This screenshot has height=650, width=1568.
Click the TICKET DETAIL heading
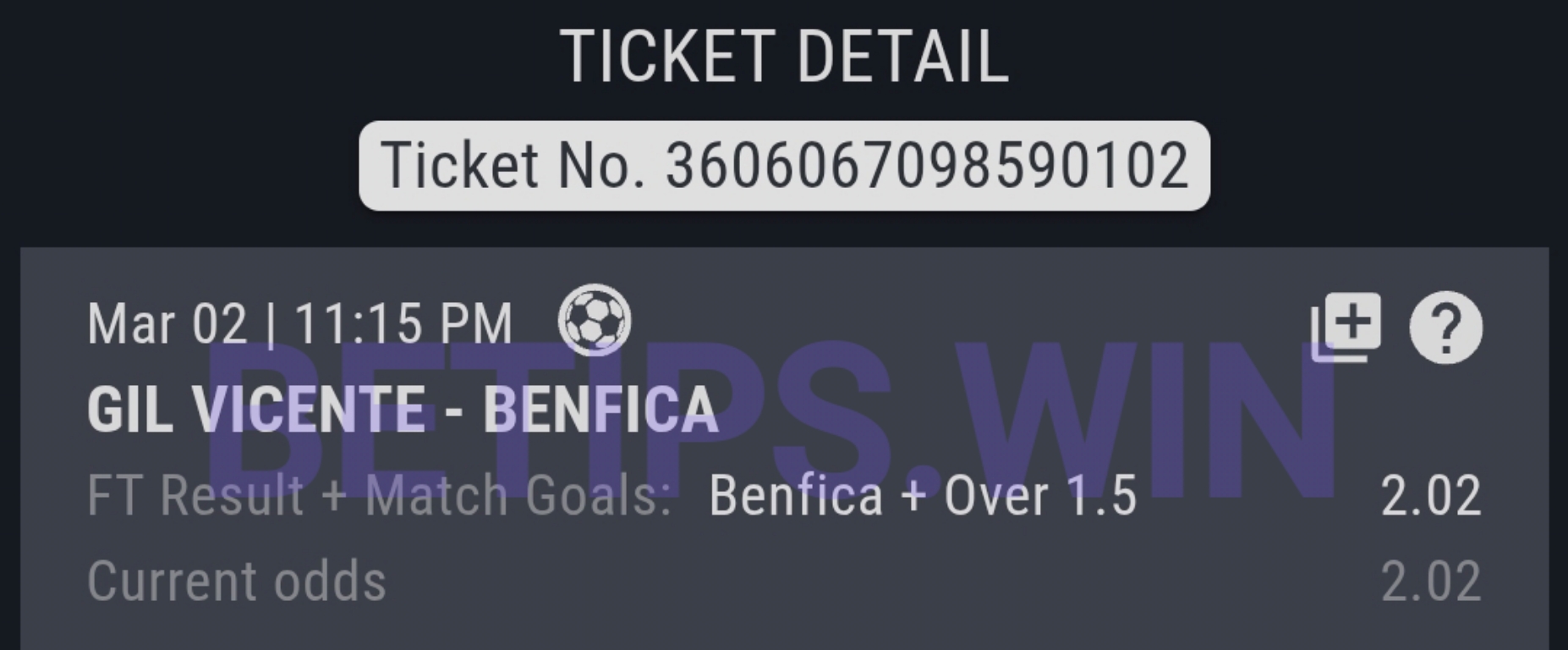pos(784,57)
